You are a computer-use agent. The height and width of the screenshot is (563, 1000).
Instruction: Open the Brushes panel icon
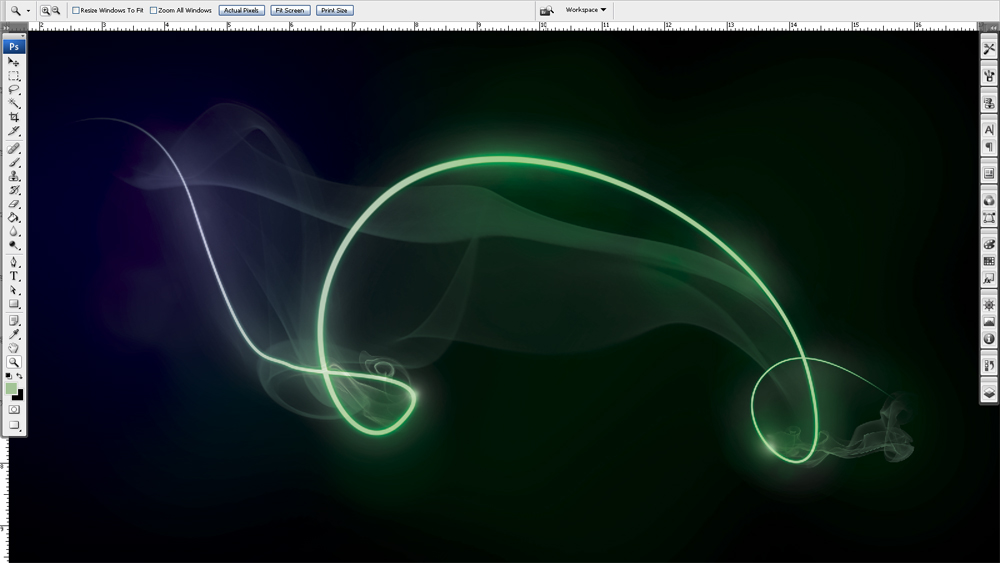pyautogui.click(x=989, y=76)
